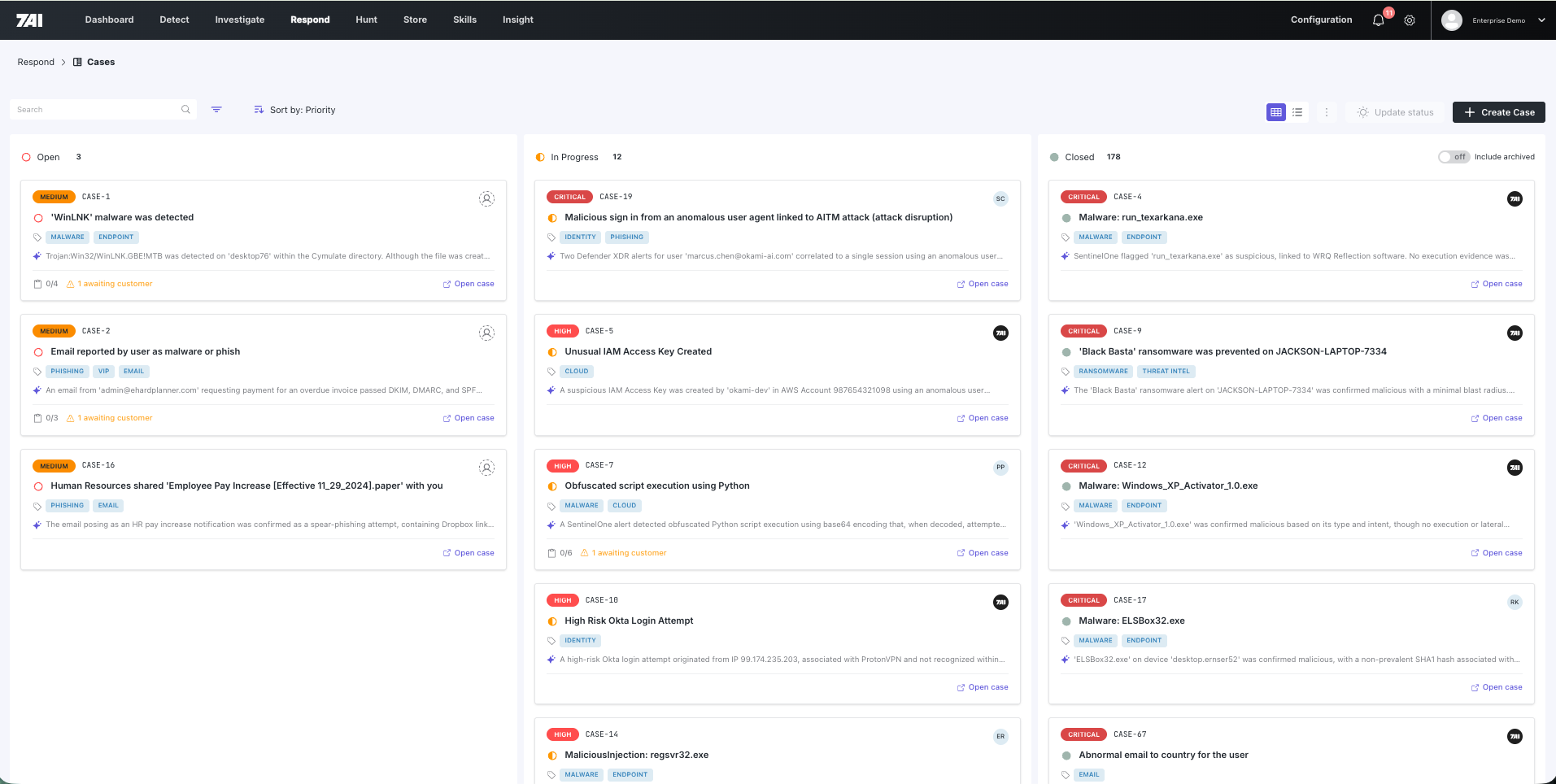Click title 'Unusual IAM Access Key Created'
This screenshot has width=1556, height=784.
tap(639, 352)
